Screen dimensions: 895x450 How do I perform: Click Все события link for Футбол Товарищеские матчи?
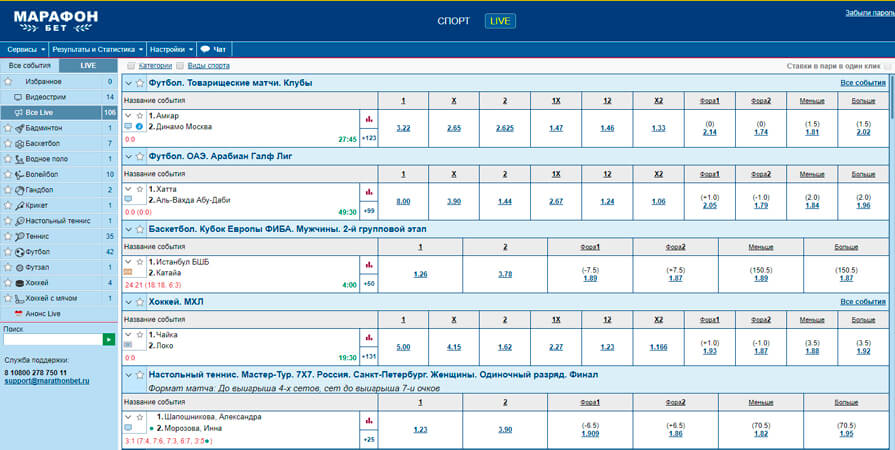pos(862,83)
